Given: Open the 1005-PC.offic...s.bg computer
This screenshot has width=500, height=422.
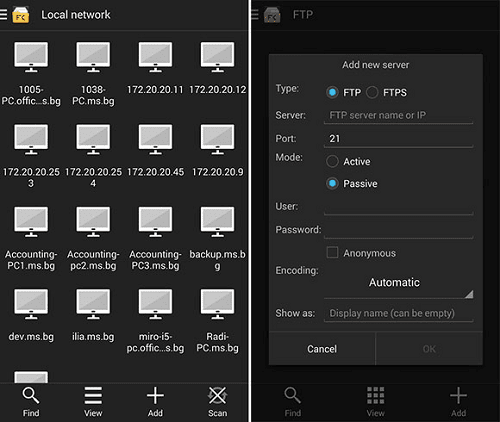Looking at the screenshot, I should click(31, 73).
